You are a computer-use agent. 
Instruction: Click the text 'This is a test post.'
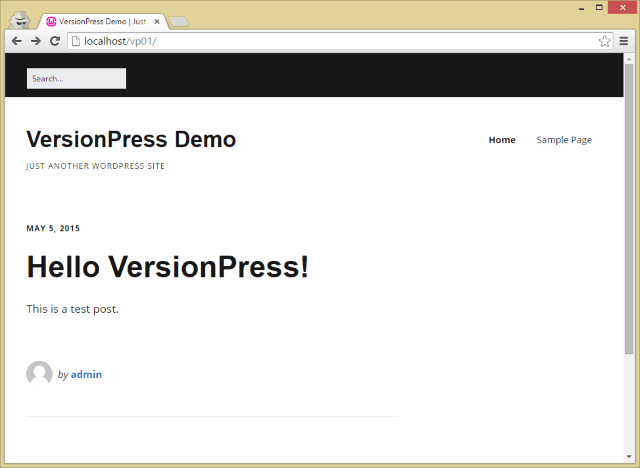(72, 309)
